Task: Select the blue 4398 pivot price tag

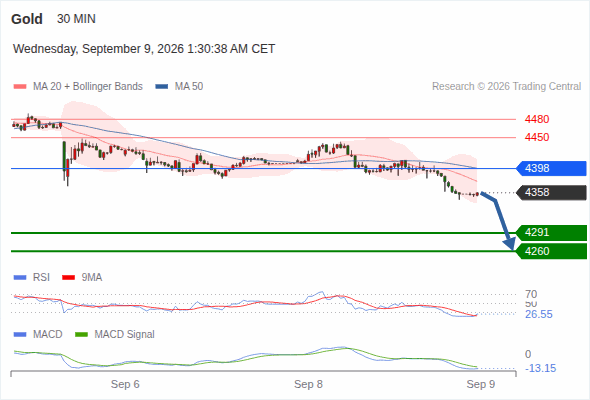Action: [x=551, y=168]
